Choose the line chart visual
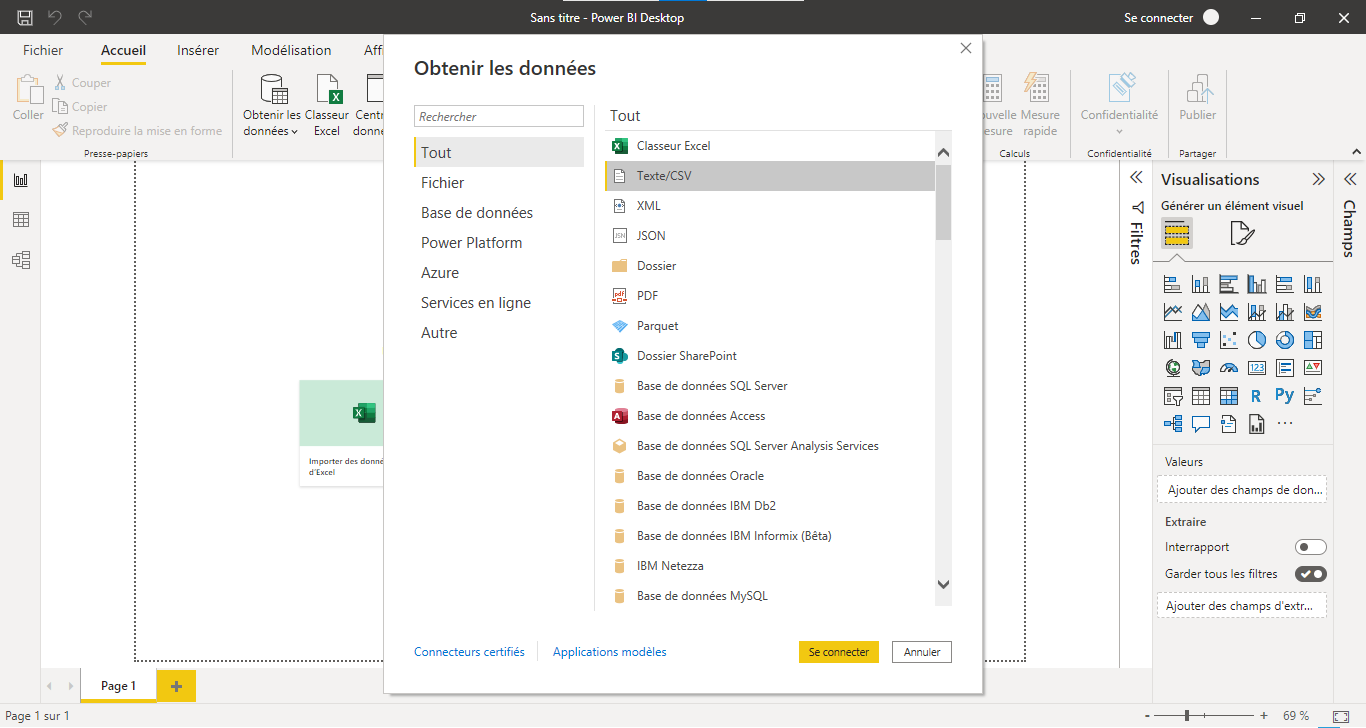Viewport: 1366px width, 728px height. pos(1174,312)
